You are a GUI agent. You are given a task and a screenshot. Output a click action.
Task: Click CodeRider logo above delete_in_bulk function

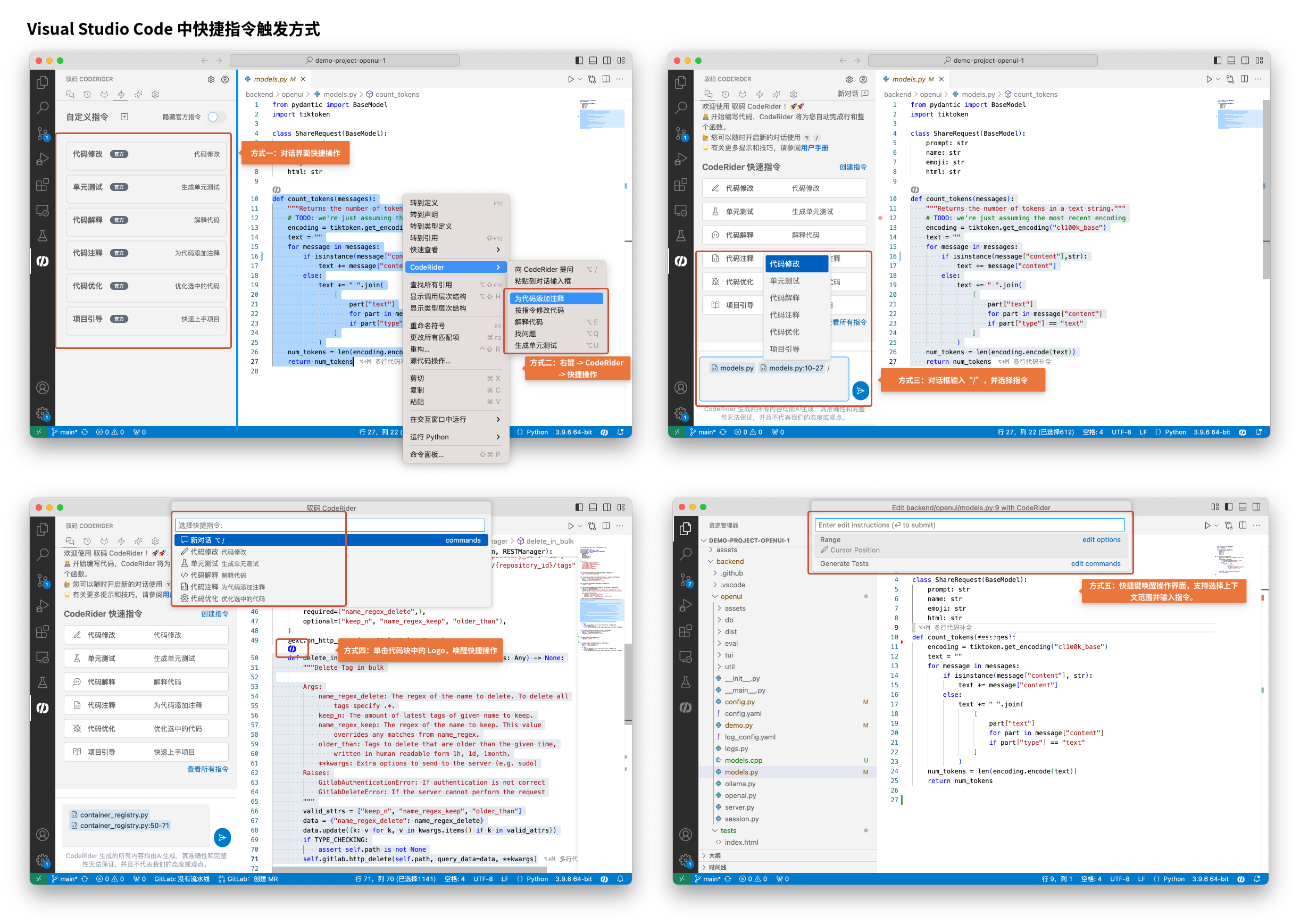point(292,648)
